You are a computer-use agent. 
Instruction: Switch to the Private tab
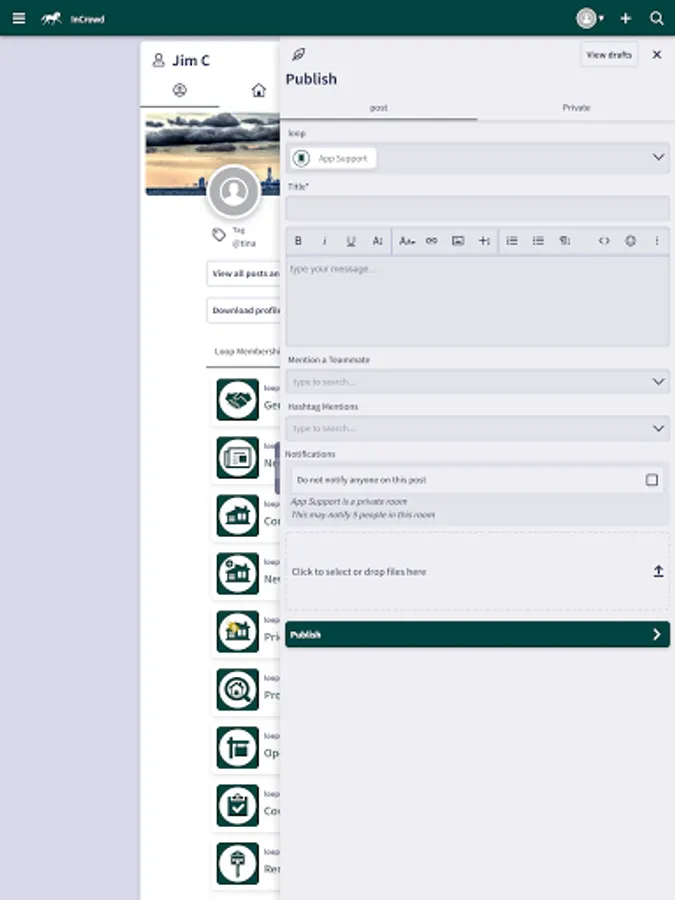tap(576, 108)
